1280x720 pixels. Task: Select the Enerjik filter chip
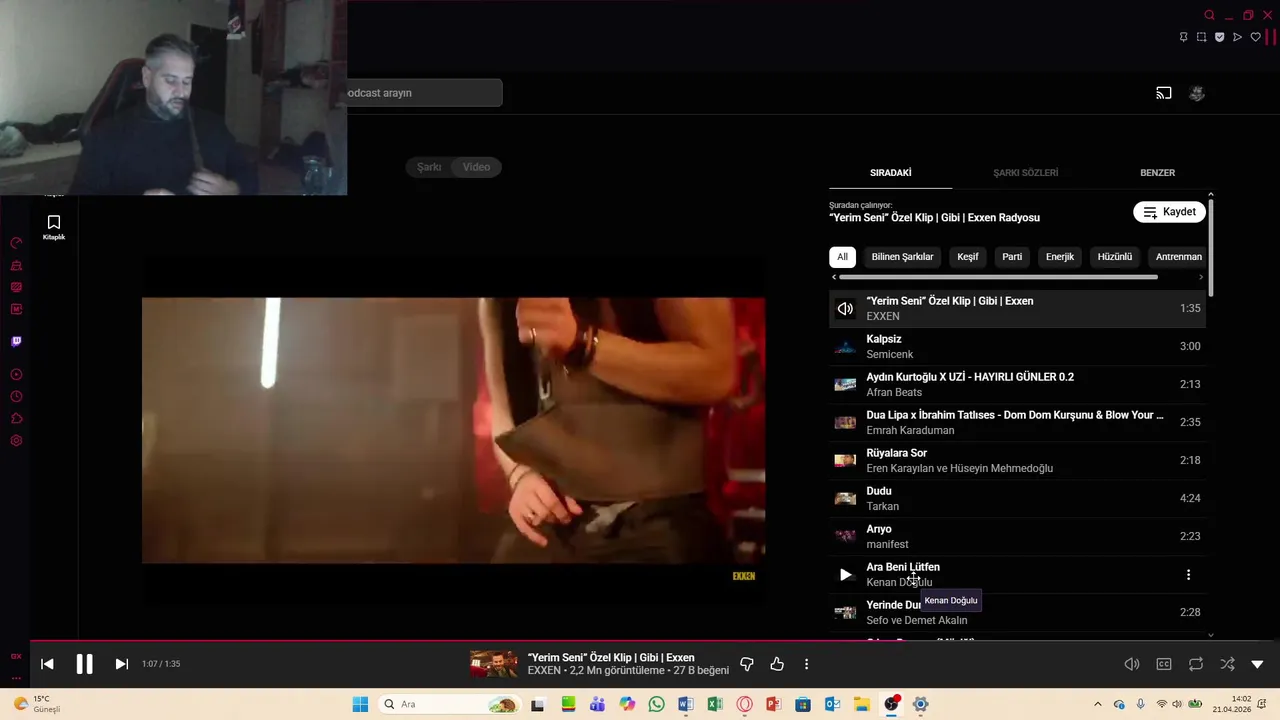pyautogui.click(x=1060, y=257)
